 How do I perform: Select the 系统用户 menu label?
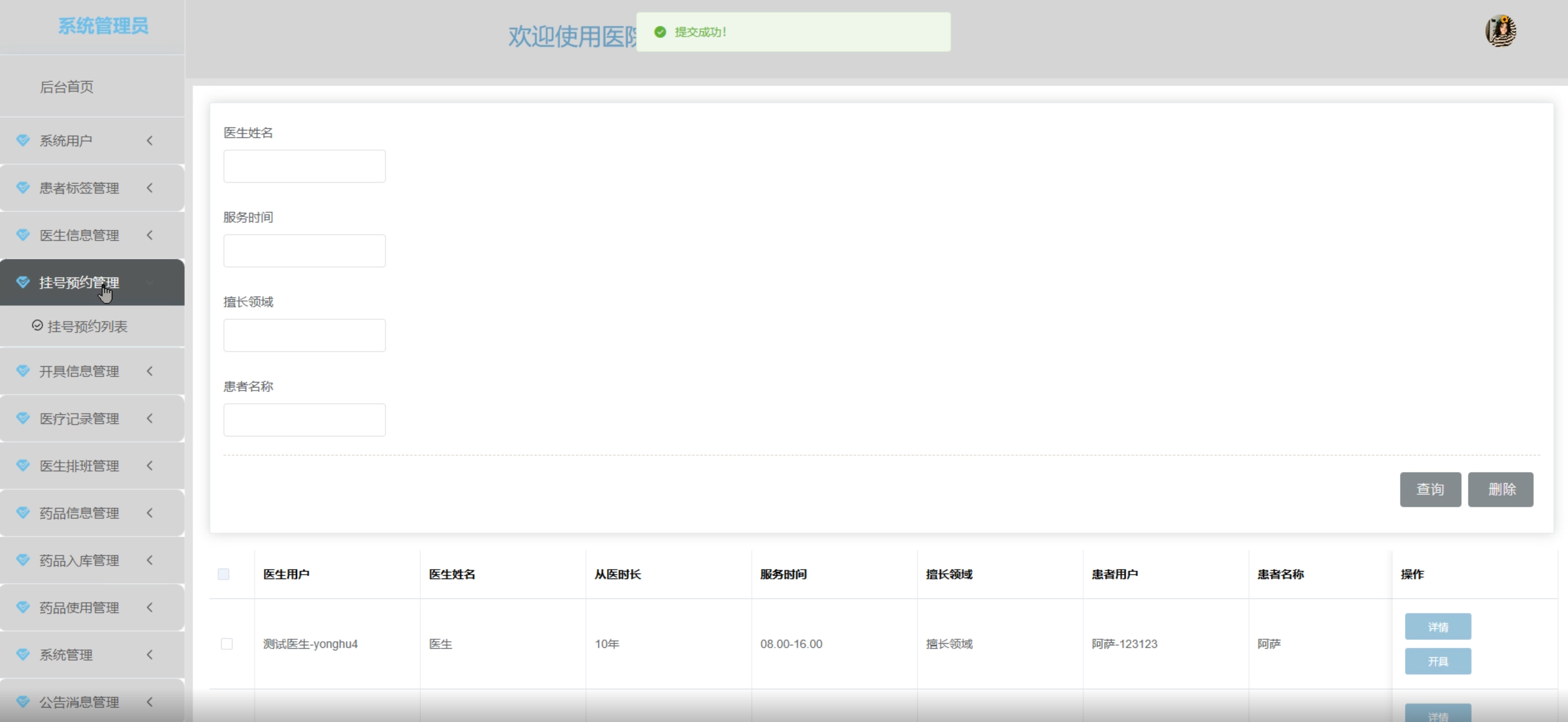coord(66,141)
